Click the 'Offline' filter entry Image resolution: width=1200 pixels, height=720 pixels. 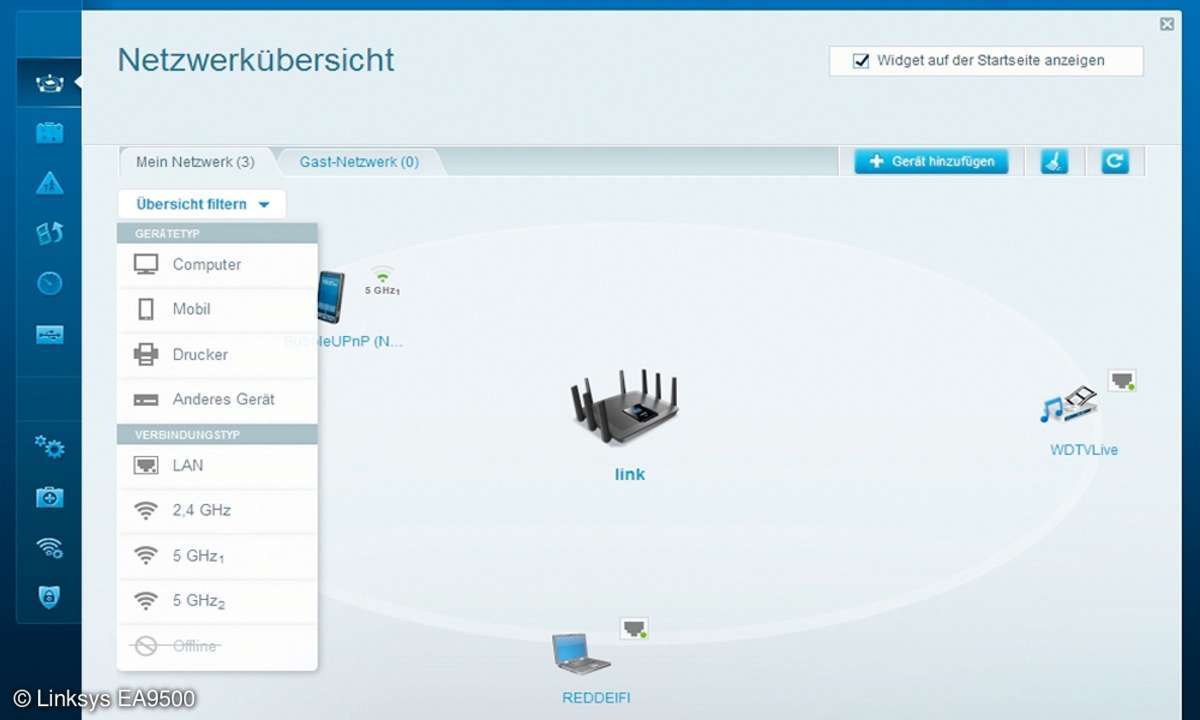217,646
